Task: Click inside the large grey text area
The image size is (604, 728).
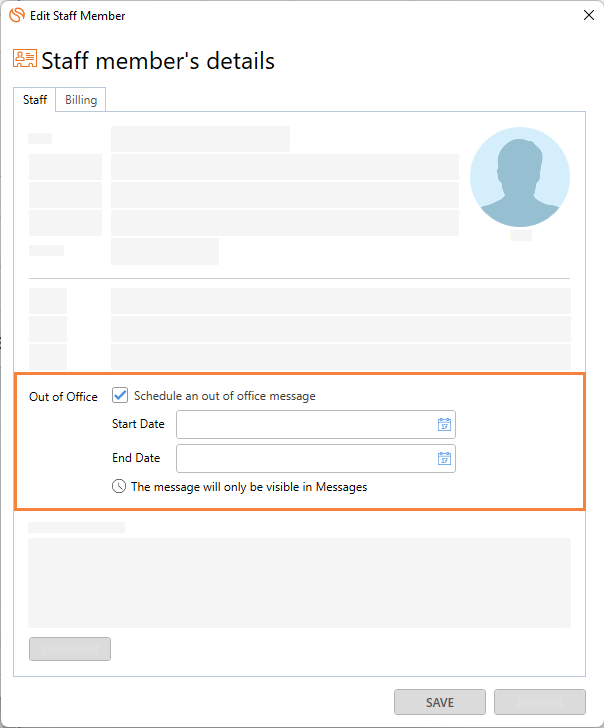Action: [x=299, y=583]
